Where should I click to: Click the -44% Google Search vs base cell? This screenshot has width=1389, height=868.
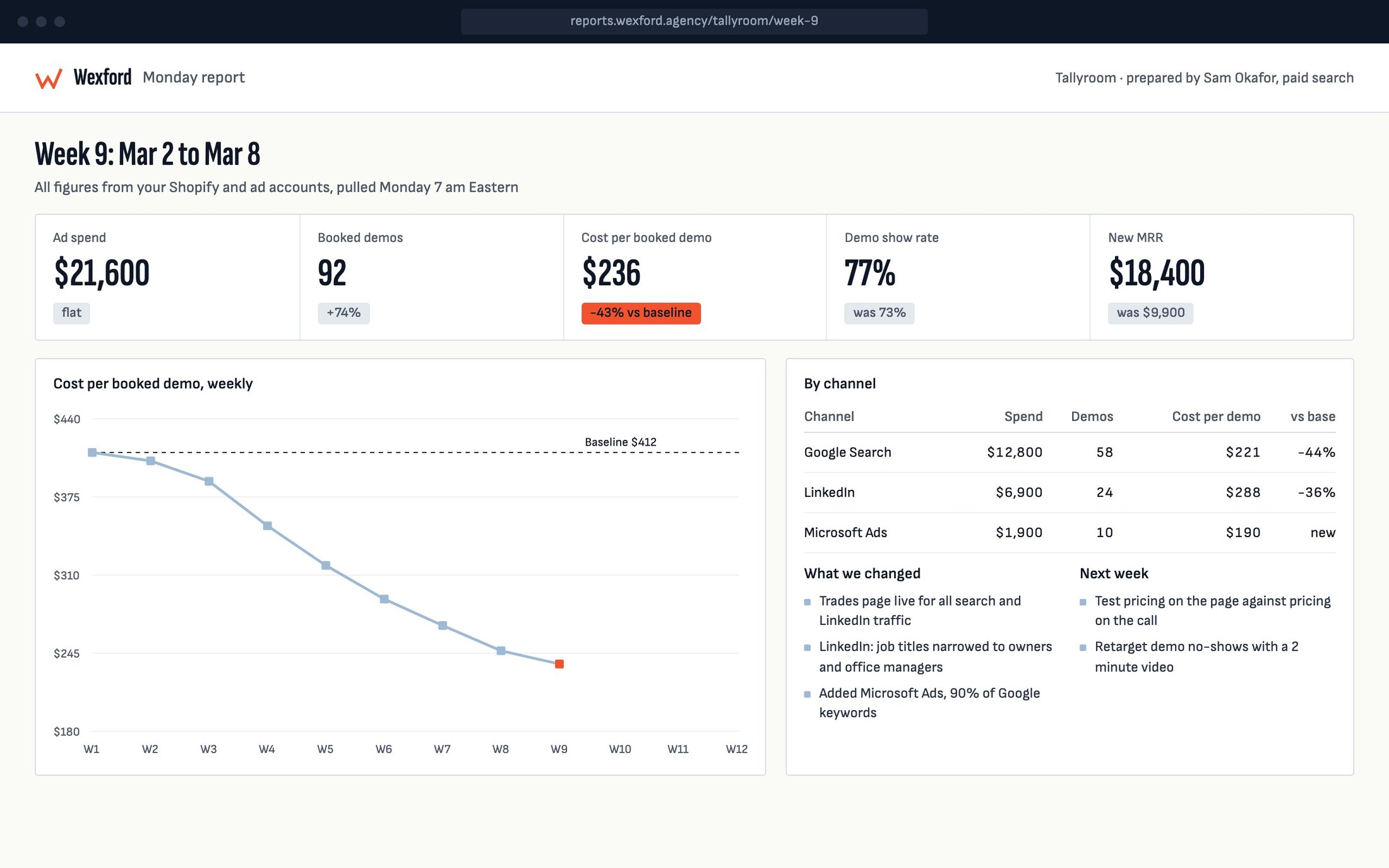[1316, 453]
